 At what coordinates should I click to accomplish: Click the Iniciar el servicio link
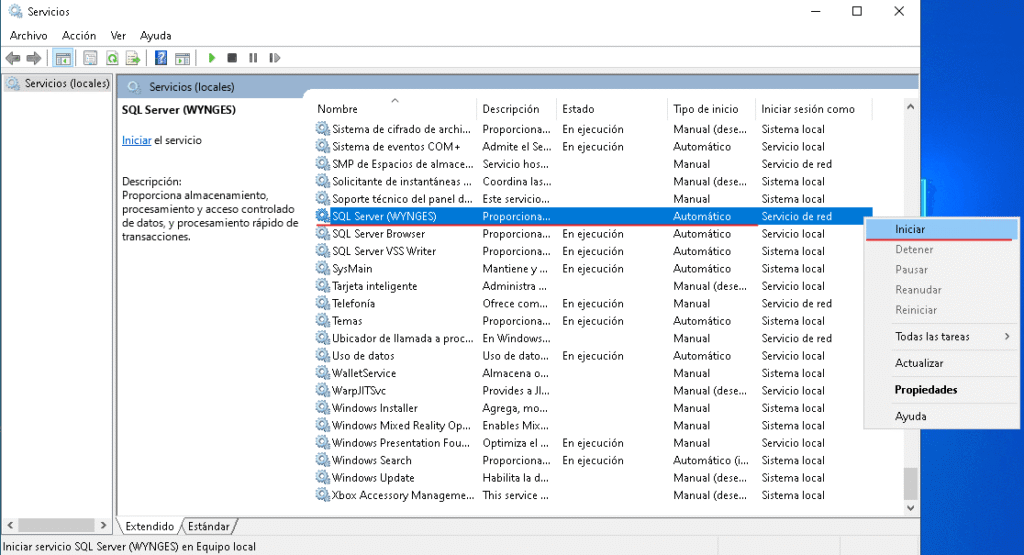coord(136,141)
